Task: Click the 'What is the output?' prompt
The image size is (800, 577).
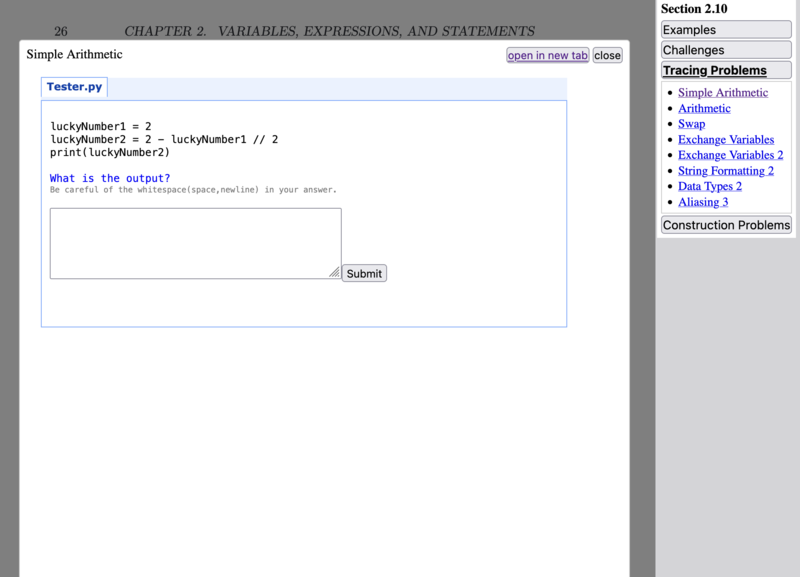Action: pos(110,178)
